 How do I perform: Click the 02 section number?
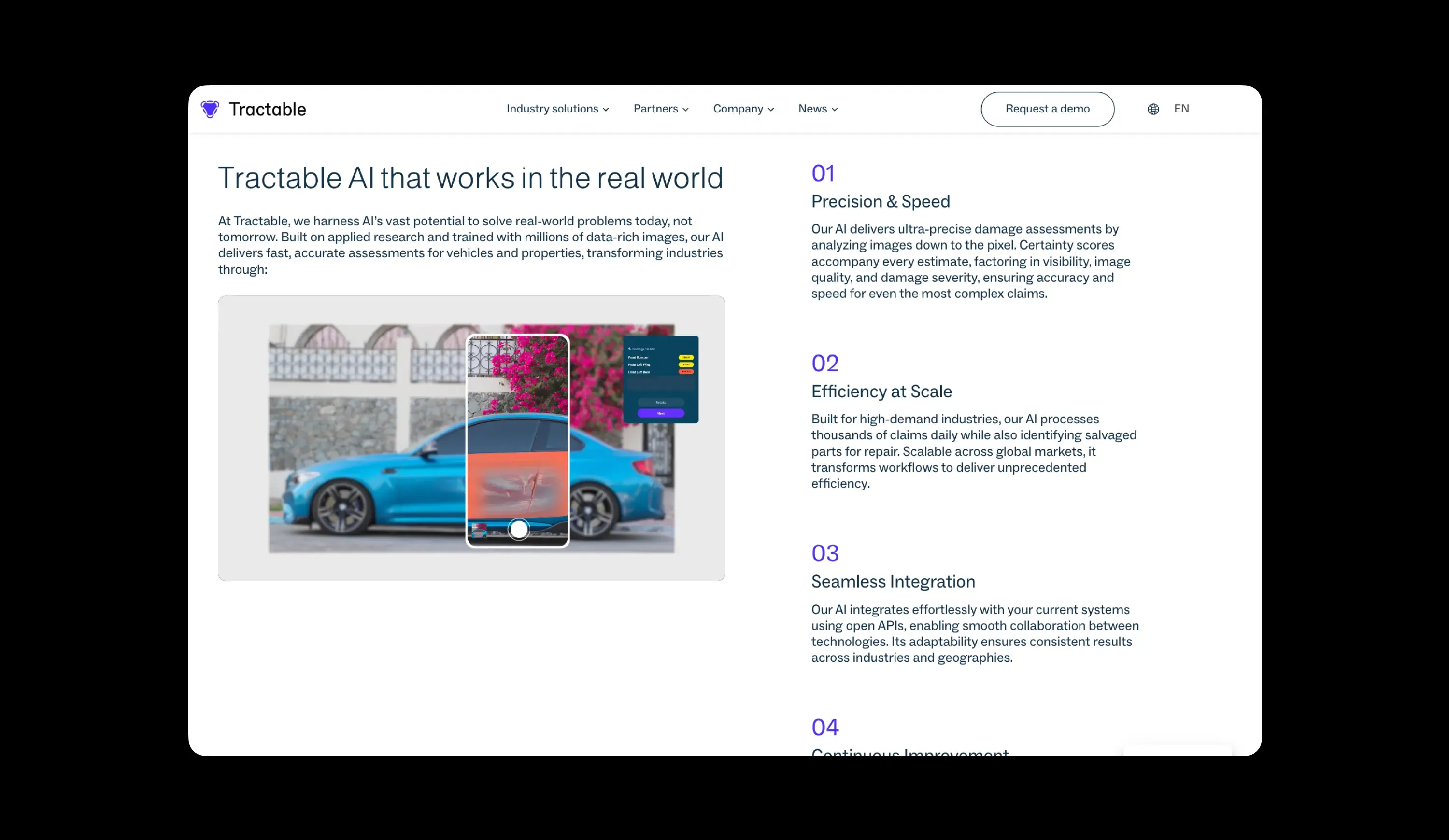tap(824, 363)
